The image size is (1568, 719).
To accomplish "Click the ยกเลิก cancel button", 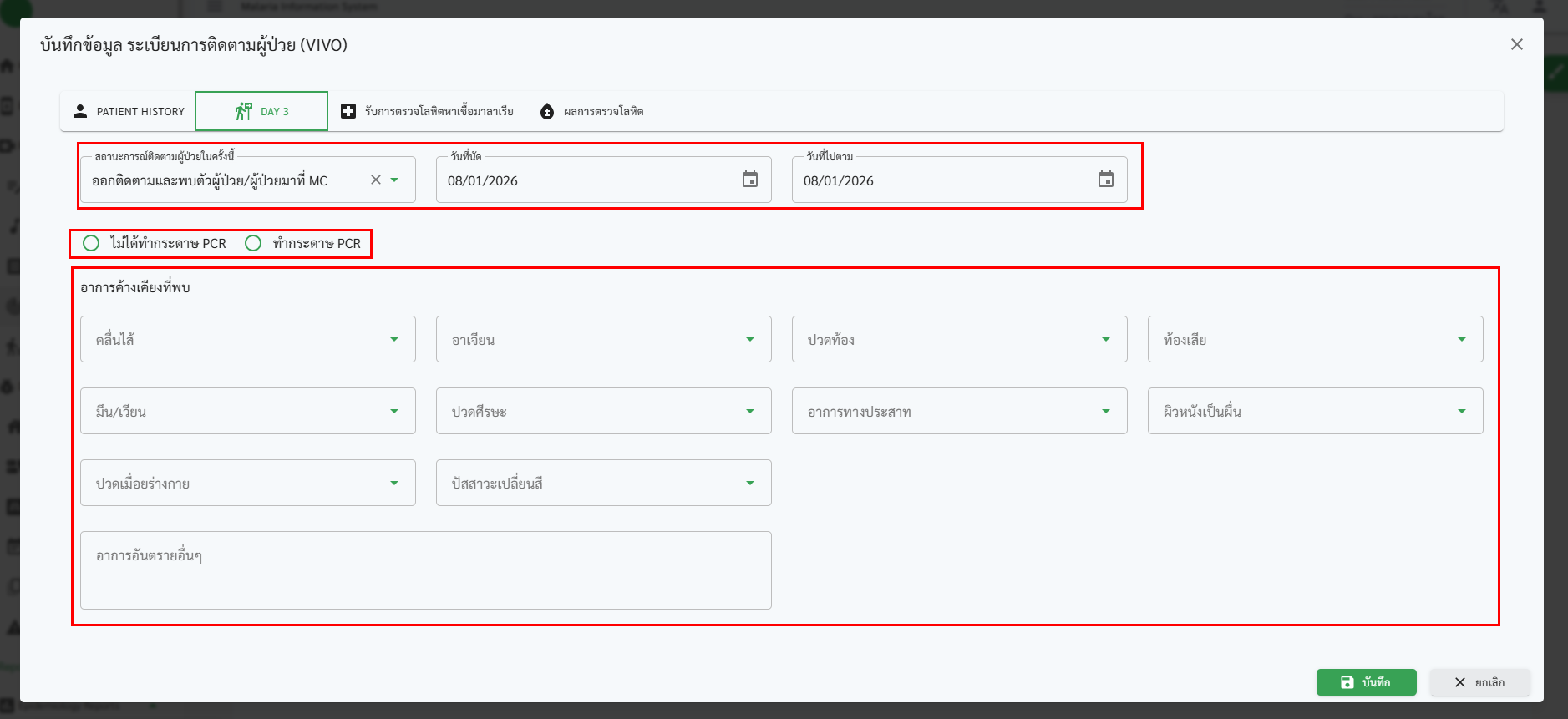I will [1479, 682].
